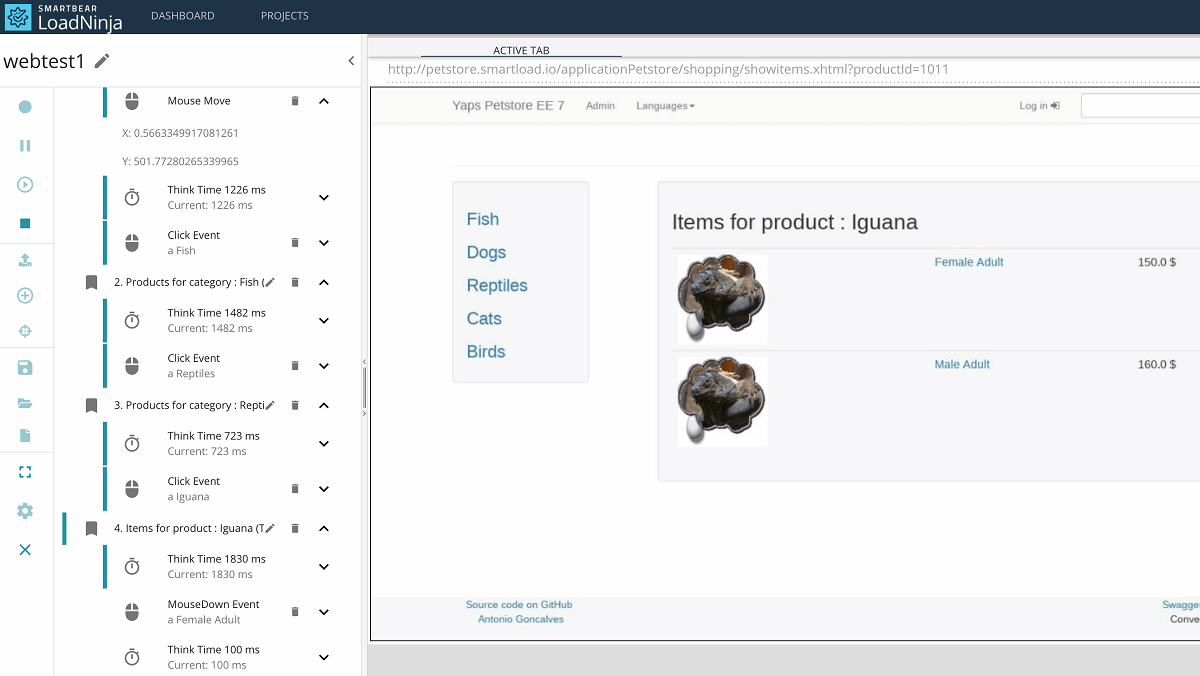Save the script using the save icon
The height and width of the screenshot is (676, 1200).
(24, 367)
